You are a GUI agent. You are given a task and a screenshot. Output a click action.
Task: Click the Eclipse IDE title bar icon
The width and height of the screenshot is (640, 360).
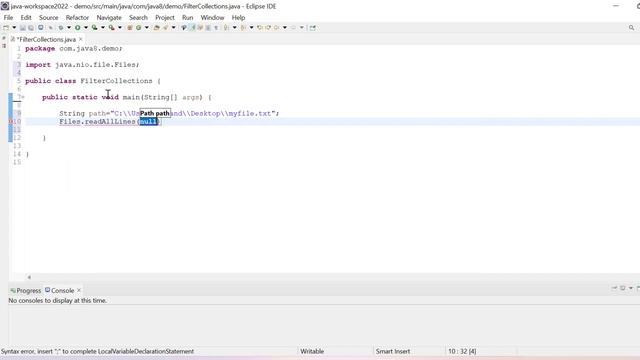click(5, 6)
